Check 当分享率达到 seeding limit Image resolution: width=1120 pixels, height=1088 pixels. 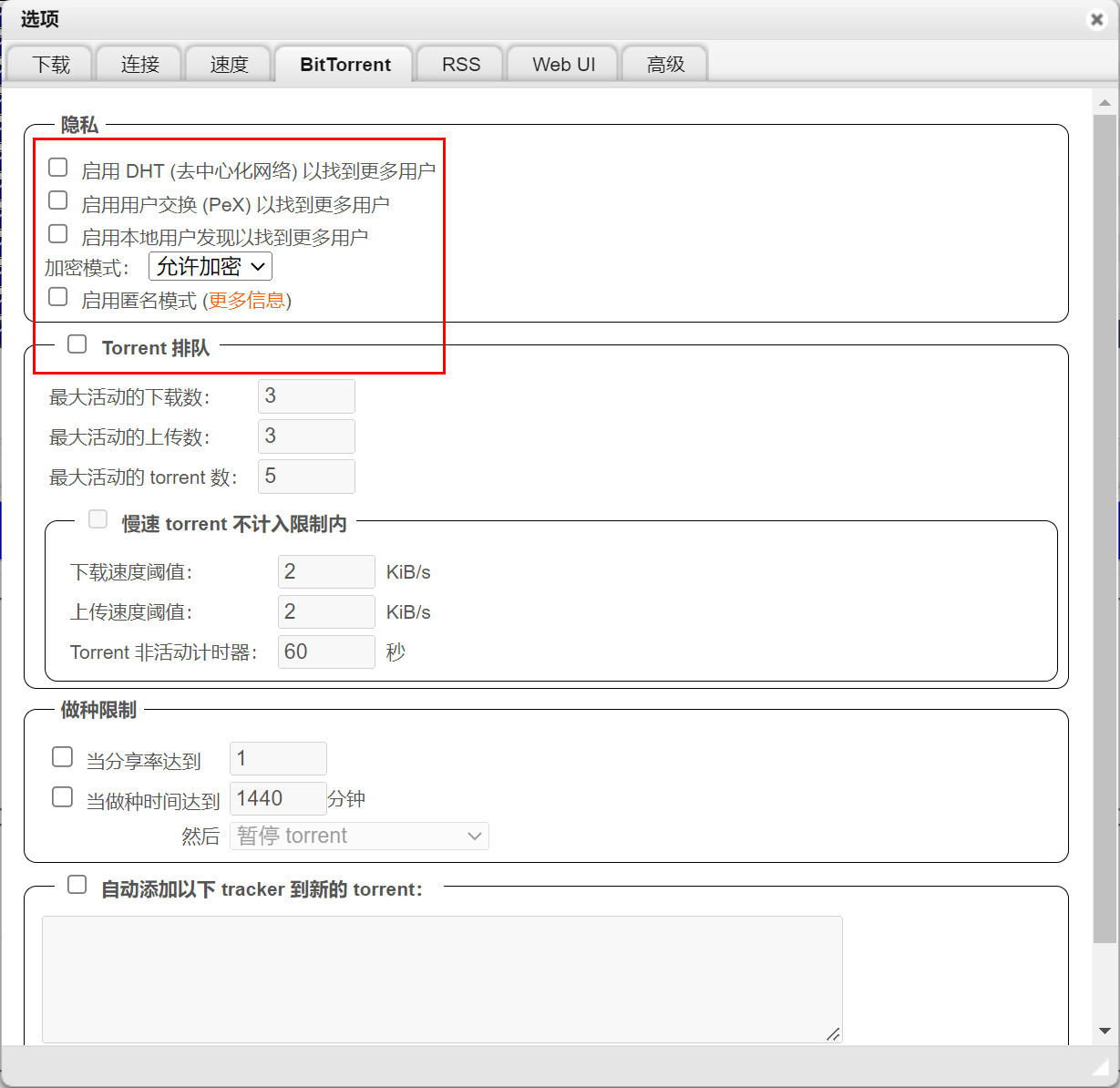point(63,757)
